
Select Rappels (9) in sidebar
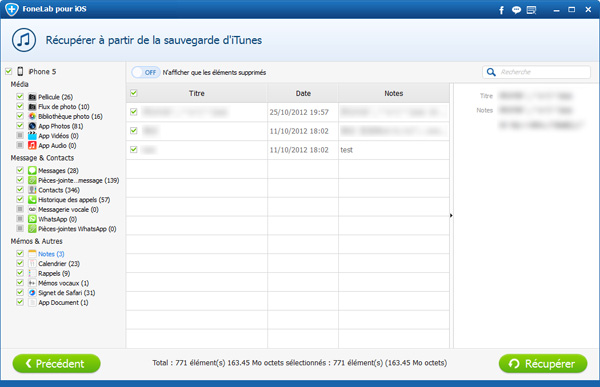pos(54,273)
